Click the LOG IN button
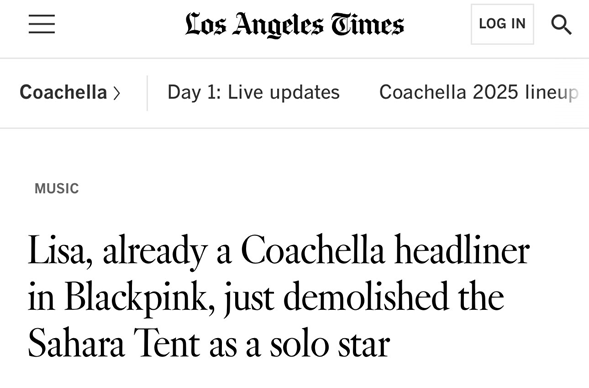The height and width of the screenshot is (388, 589). (502, 24)
